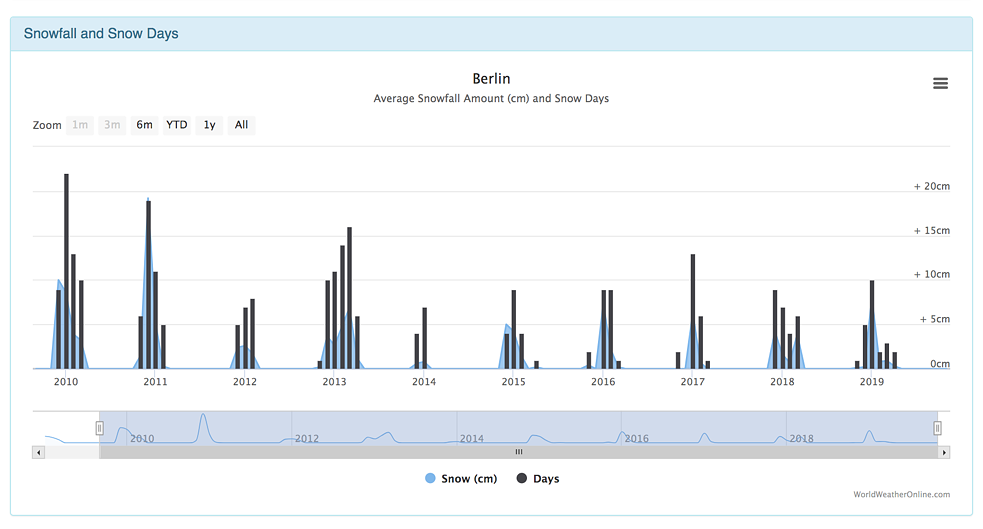Select the YTD zoom option
The image size is (983, 529).
pyautogui.click(x=176, y=125)
